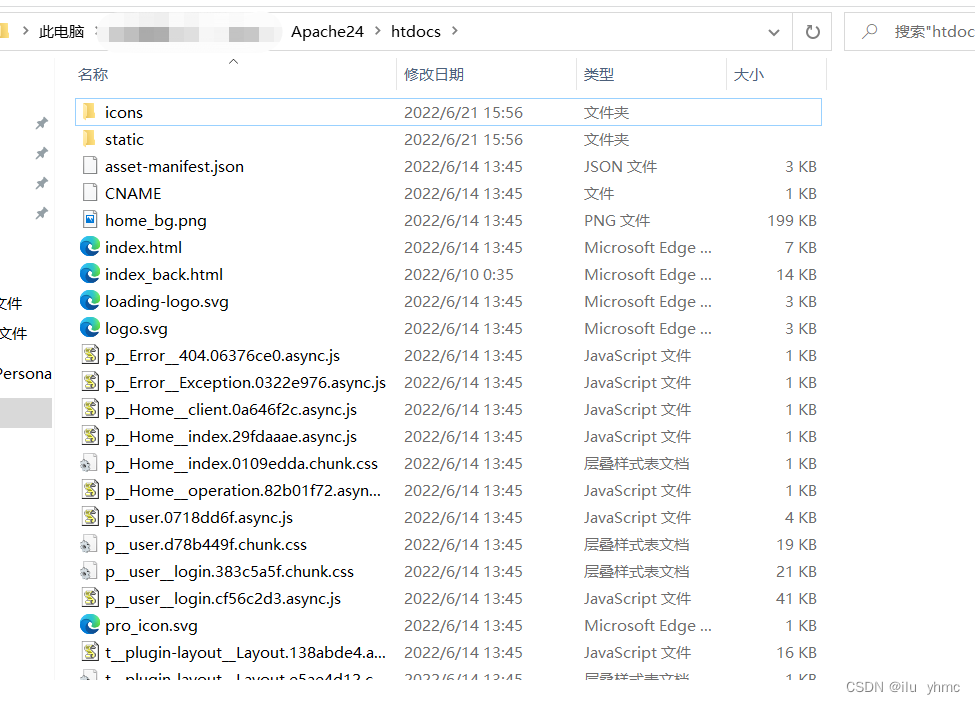This screenshot has height=704, width=975.
Task: Click the refresh button in address bar
Action: click(x=811, y=31)
